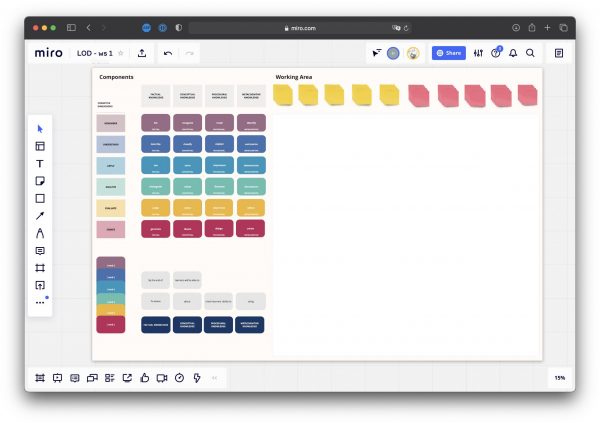Pick the Connection line arrow tool
Image resolution: width=600 pixels, height=424 pixels.
40,215
